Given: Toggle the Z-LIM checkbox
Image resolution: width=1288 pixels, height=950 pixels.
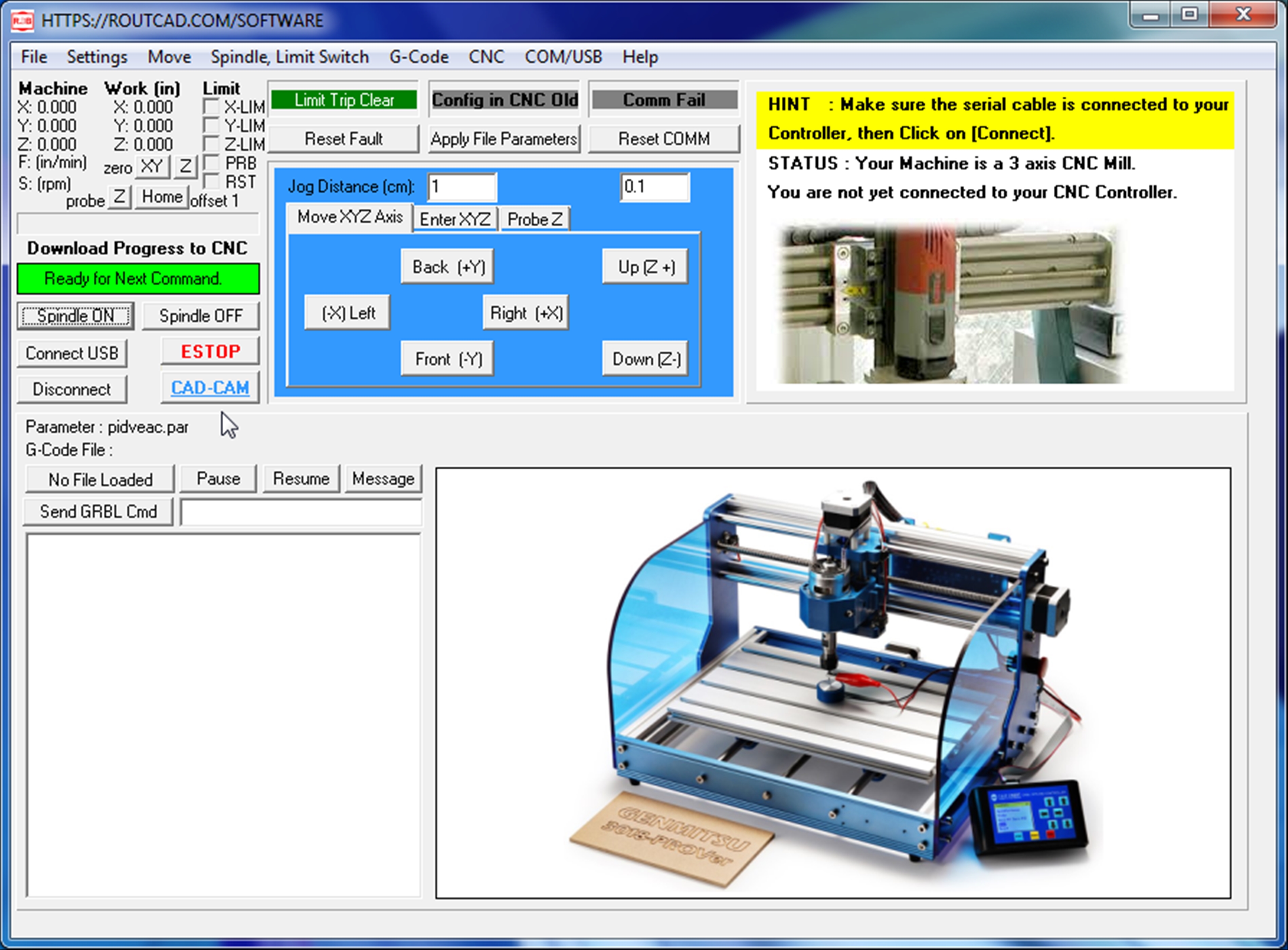Looking at the screenshot, I should pyautogui.click(x=211, y=144).
